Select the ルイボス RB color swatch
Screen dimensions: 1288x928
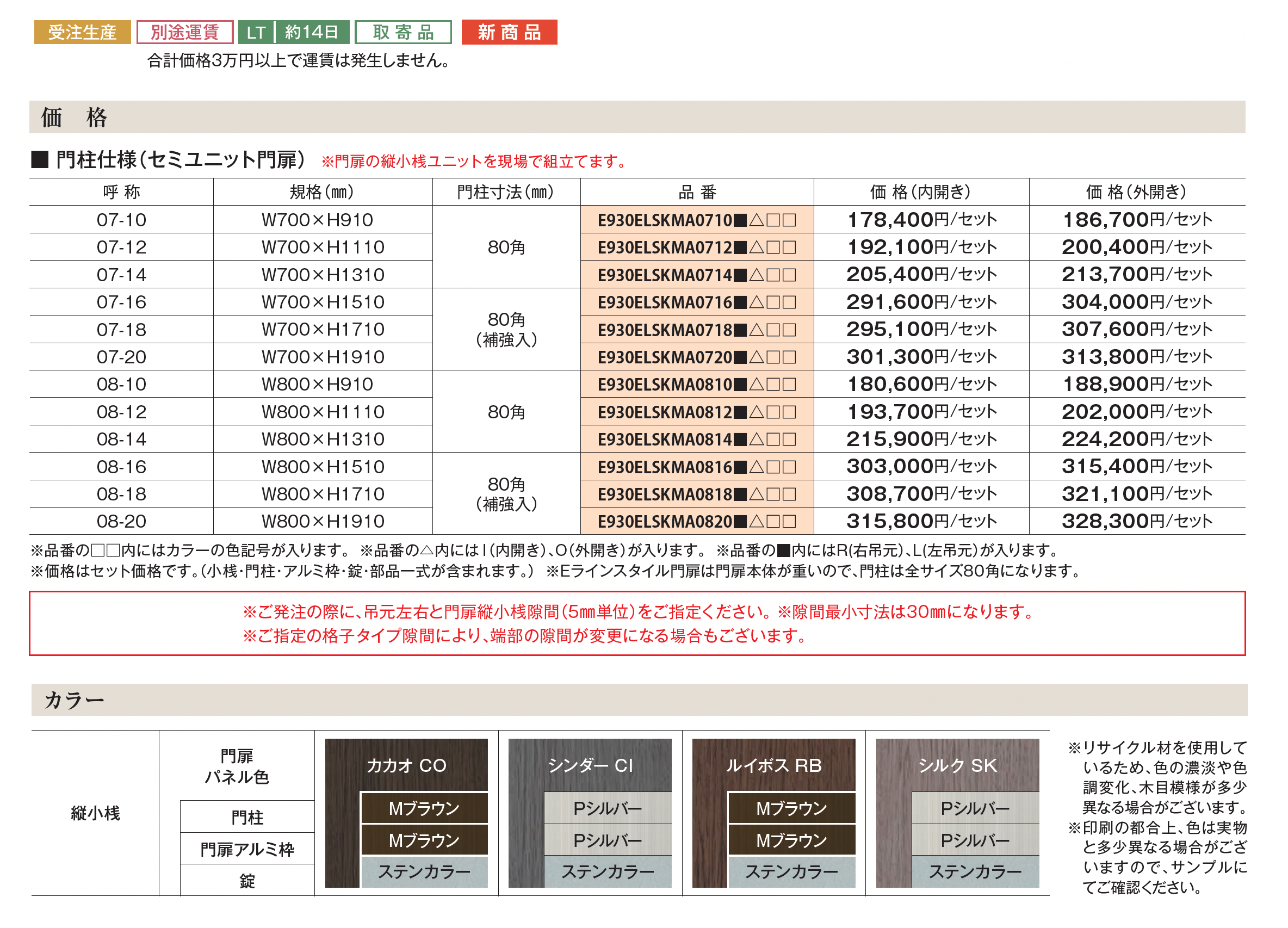[x=774, y=766]
